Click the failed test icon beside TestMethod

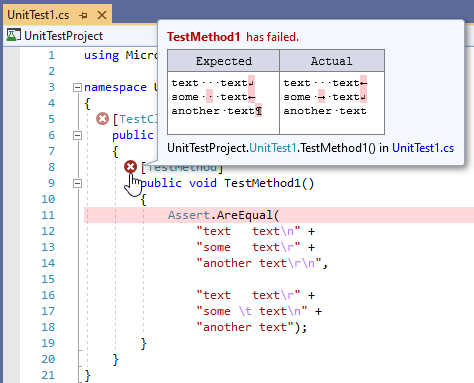[x=130, y=167]
